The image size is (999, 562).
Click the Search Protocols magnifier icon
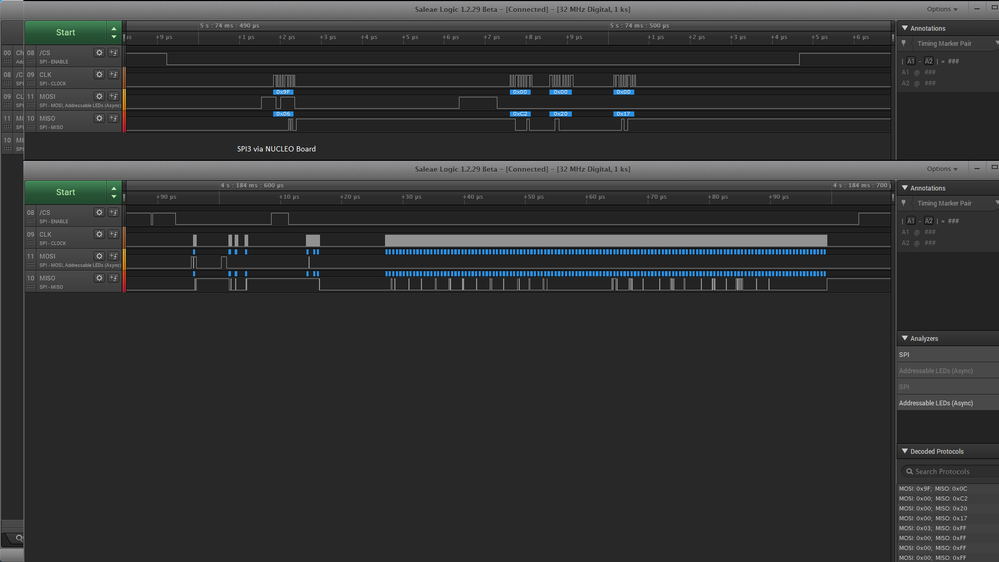(x=909, y=472)
